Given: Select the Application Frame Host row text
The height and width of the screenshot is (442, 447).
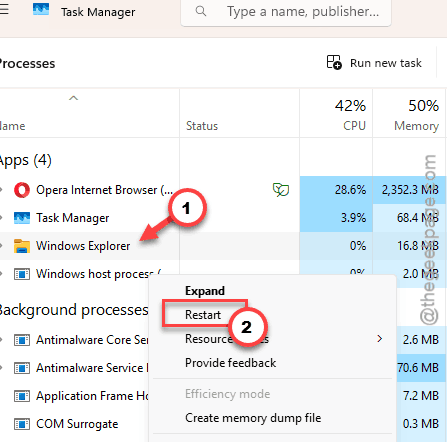Looking at the screenshot, I should tap(92, 396).
